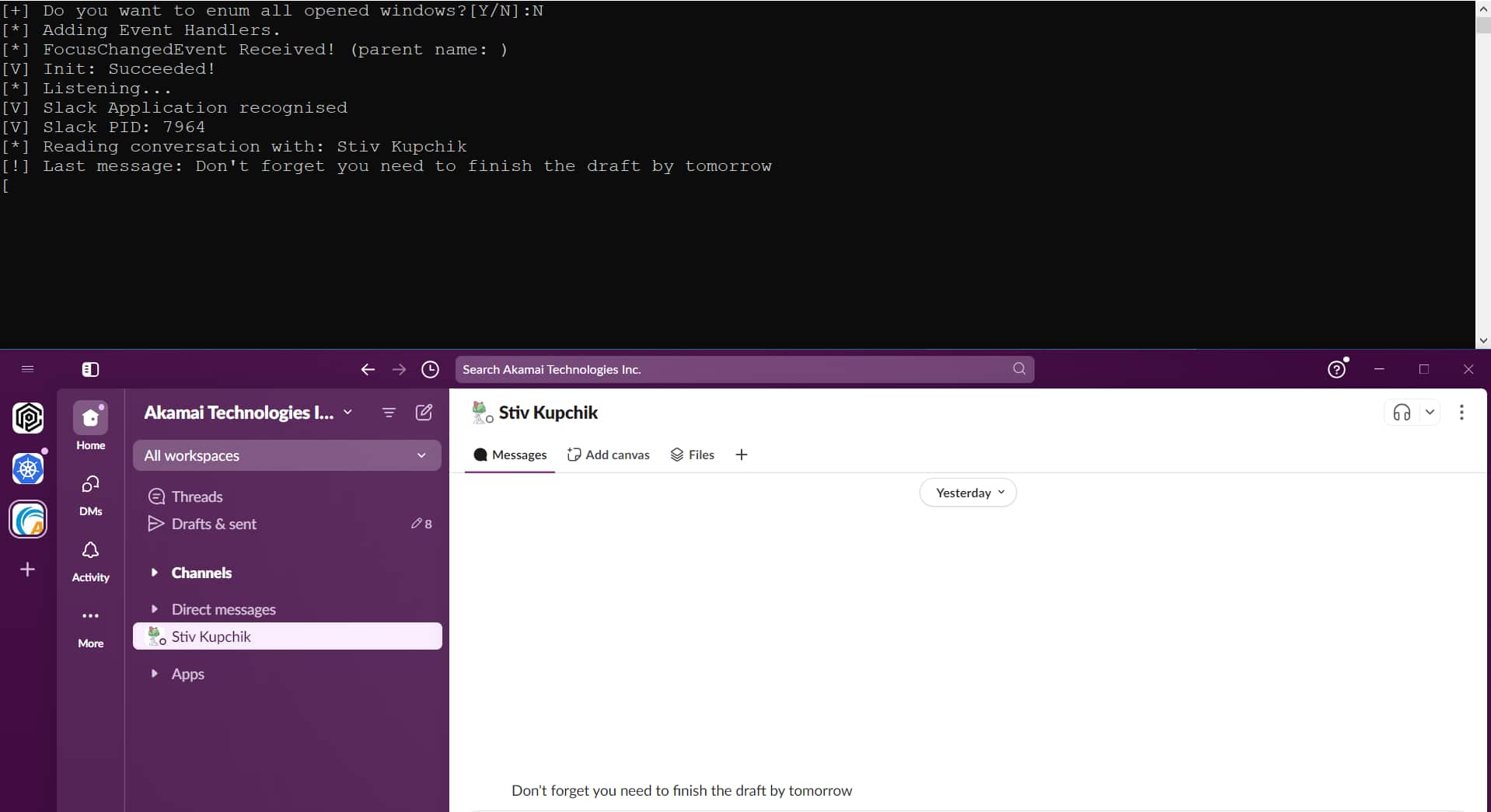Open Threads in the sidebar
The height and width of the screenshot is (812, 1491).
tap(197, 497)
